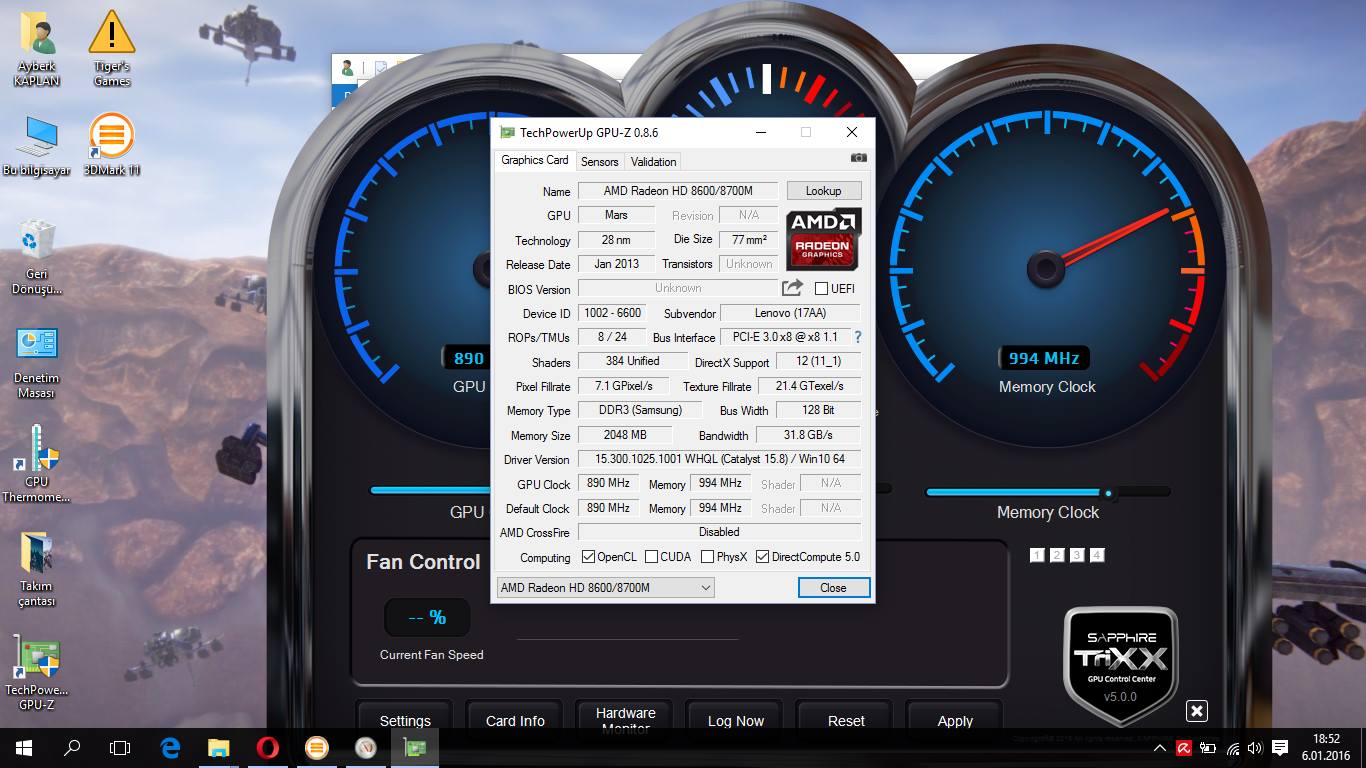Toggle the DirectCompute 5.0 checkbox
This screenshot has width=1366, height=768.
pyautogui.click(x=762, y=557)
